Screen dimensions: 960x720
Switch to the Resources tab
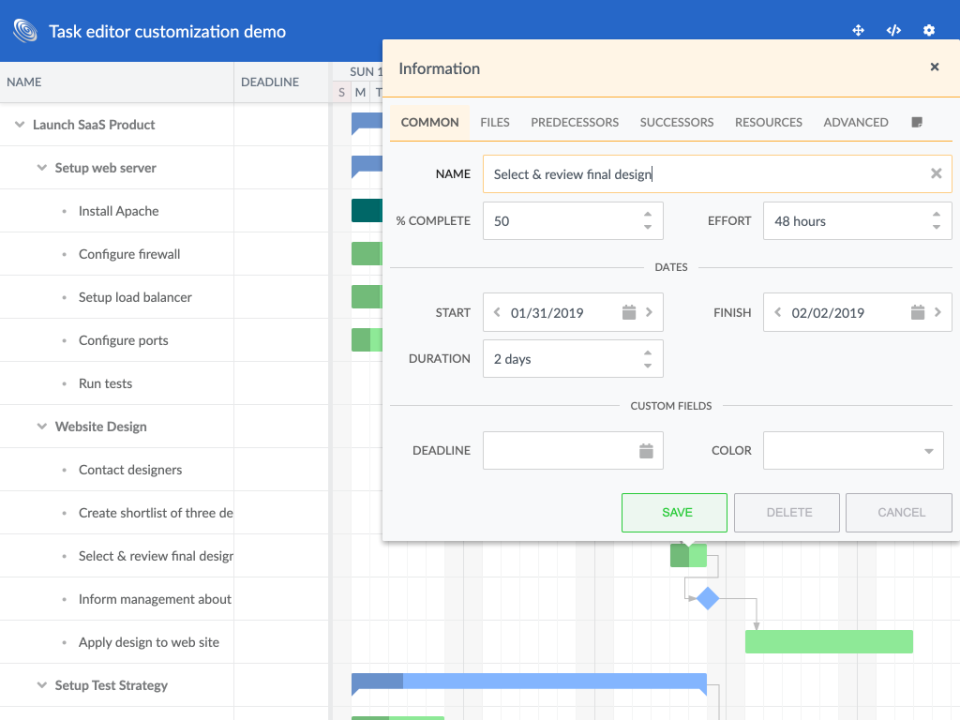768,122
